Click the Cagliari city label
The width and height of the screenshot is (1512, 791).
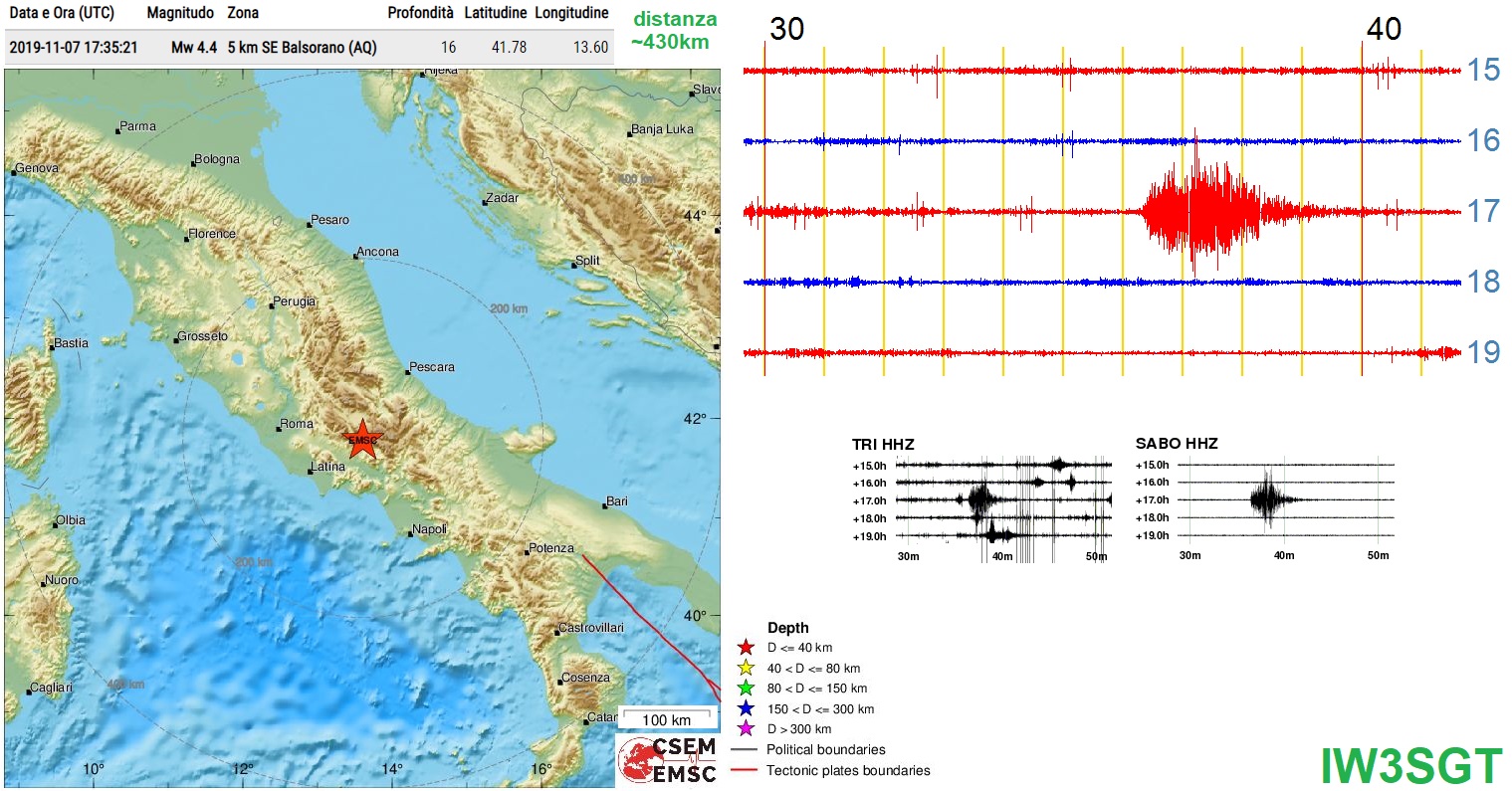click(51, 688)
